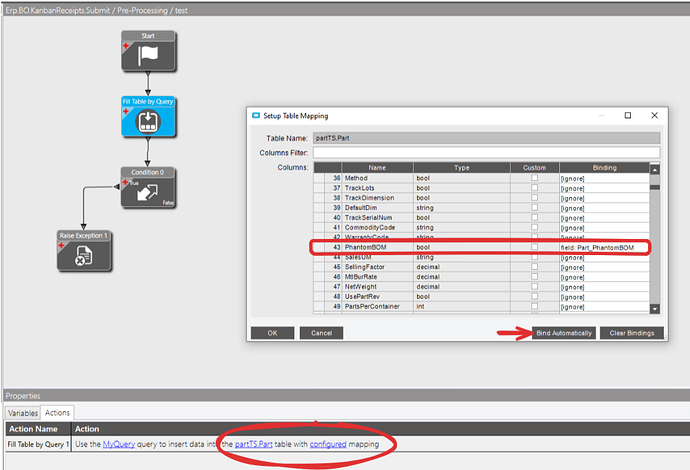
Task: Toggle Custom checkbox for NetWeight row
Action: coord(534,286)
